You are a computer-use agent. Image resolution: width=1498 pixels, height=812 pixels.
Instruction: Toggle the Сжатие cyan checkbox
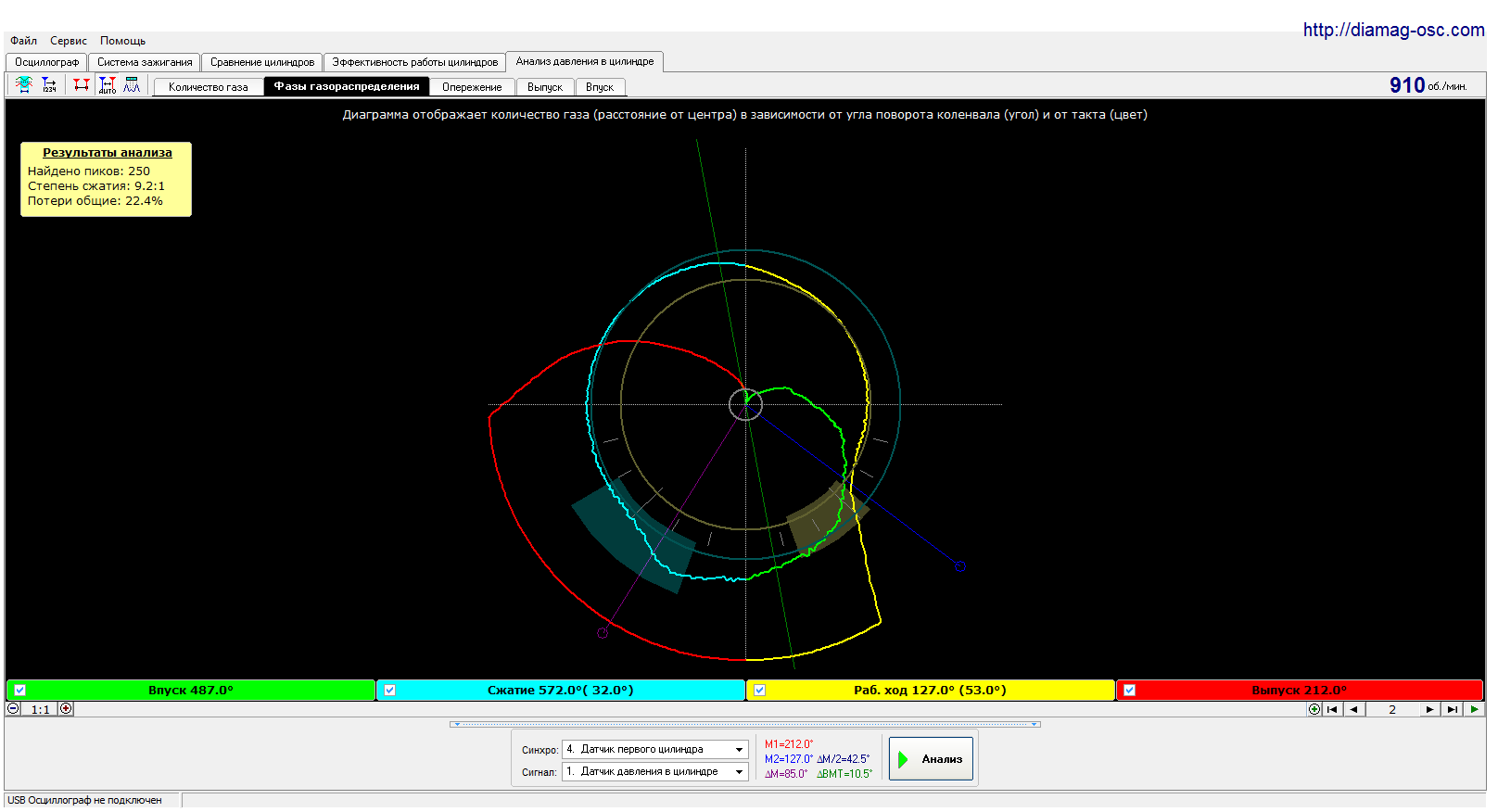tap(389, 691)
